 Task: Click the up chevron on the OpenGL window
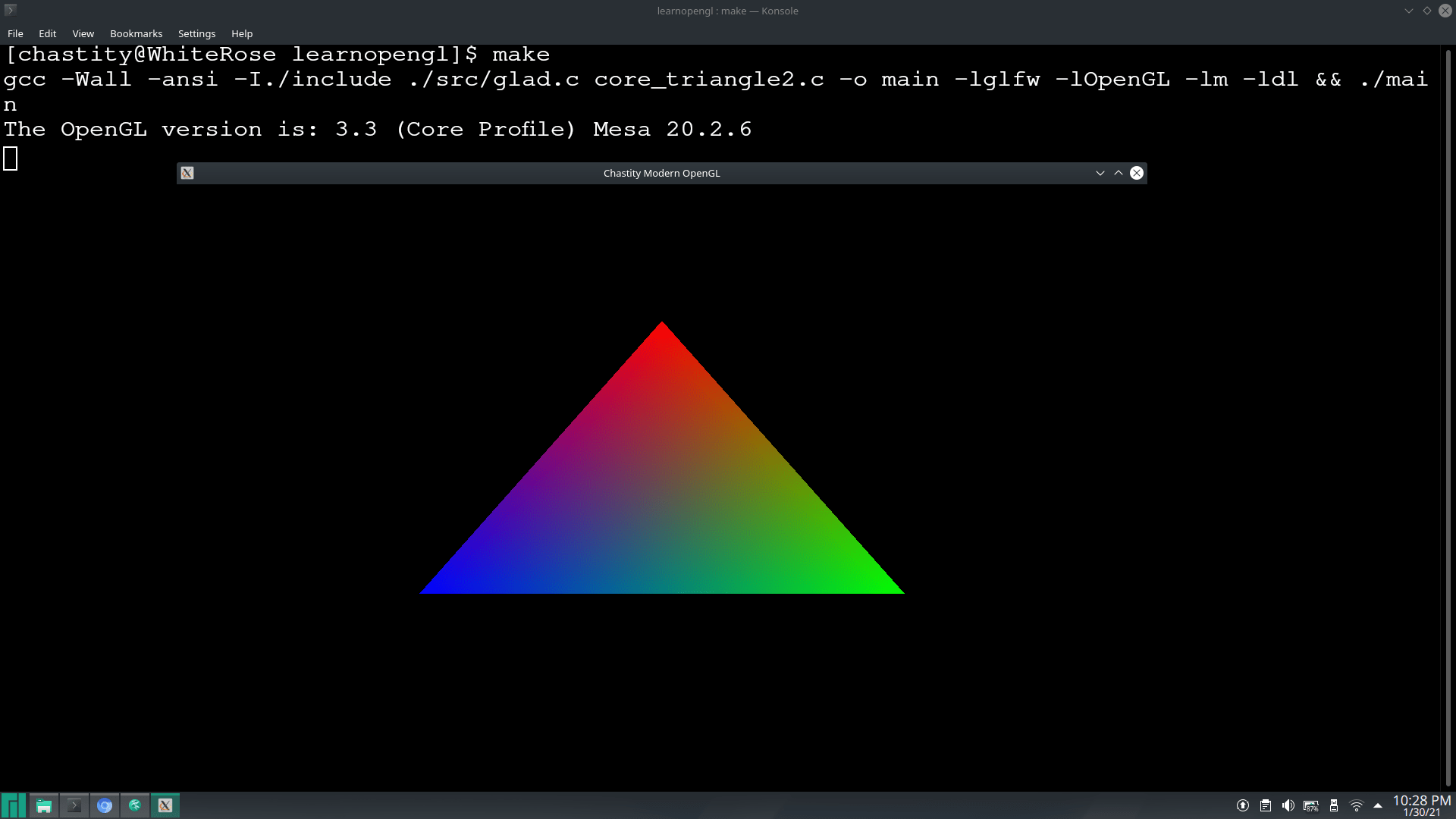click(x=1118, y=173)
